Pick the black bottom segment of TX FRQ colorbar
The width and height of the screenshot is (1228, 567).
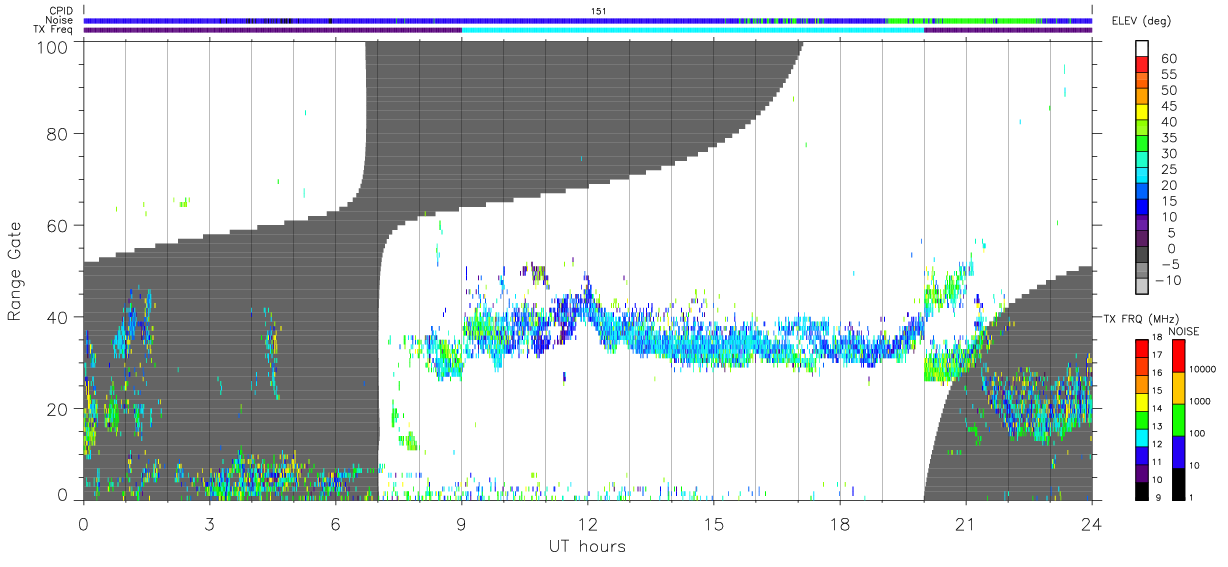click(x=1142, y=491)
